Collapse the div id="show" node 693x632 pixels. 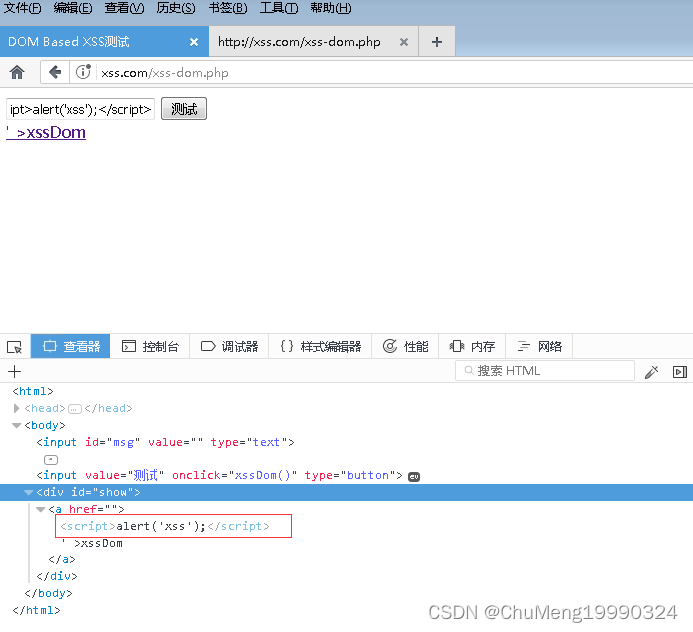point(29,492)
